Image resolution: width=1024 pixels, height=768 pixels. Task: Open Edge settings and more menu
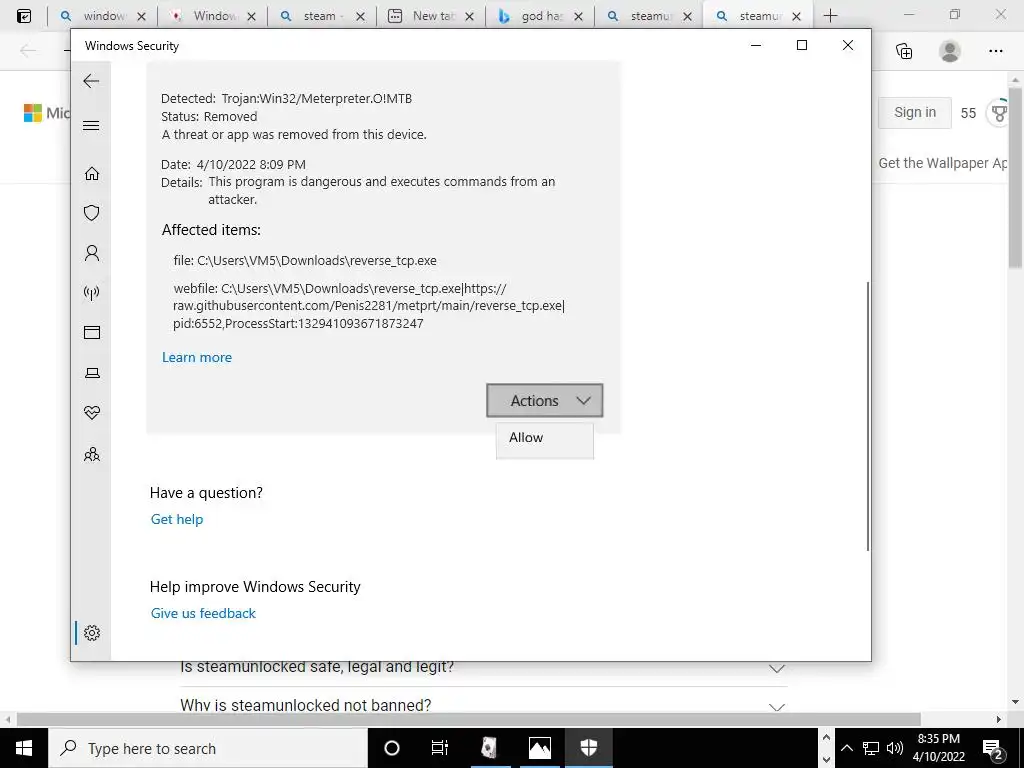click(x=995, y=51)
